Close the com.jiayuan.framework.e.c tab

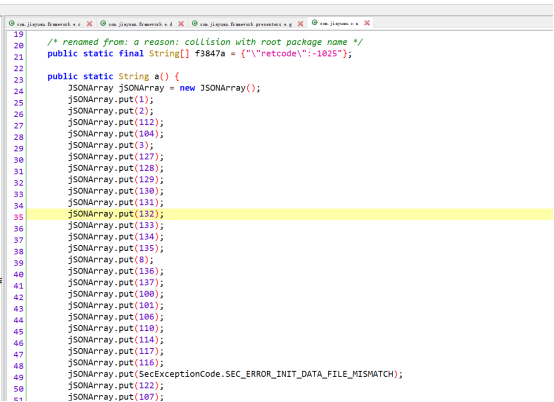point(89,24)
